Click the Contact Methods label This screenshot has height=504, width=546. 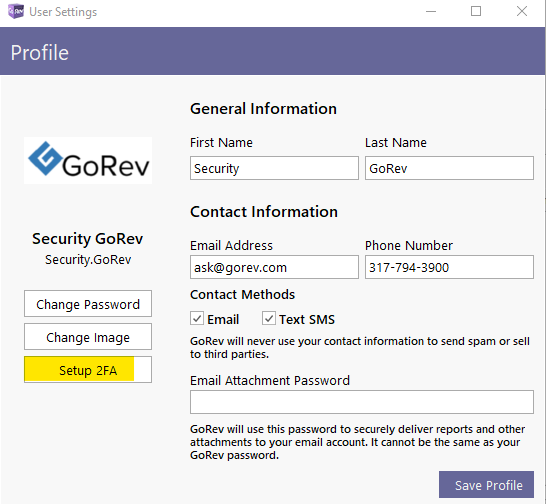pos(242,295)
